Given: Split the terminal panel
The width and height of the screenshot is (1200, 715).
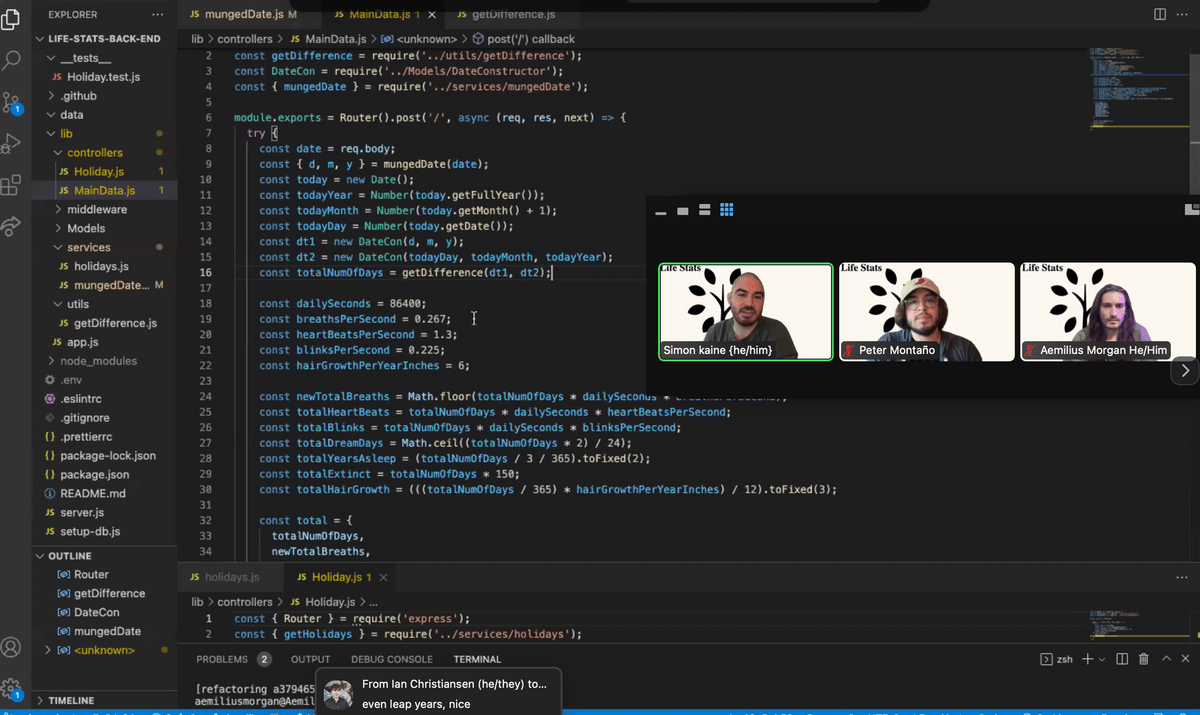Looking at the screenshot, I should [1122, 659].
